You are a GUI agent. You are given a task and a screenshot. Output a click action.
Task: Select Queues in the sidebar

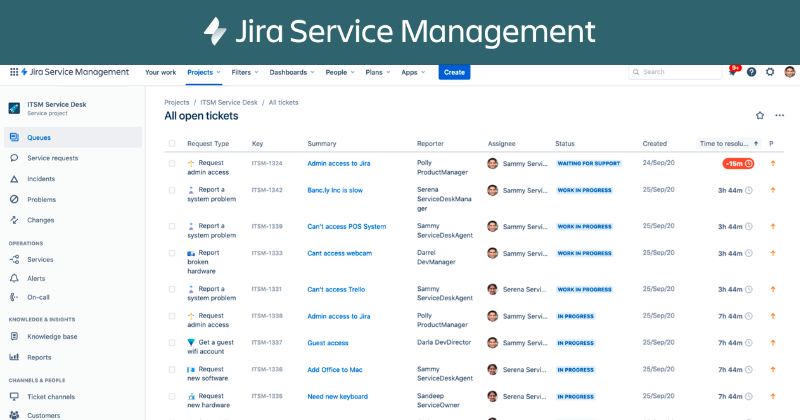click(x=73, y=137)
